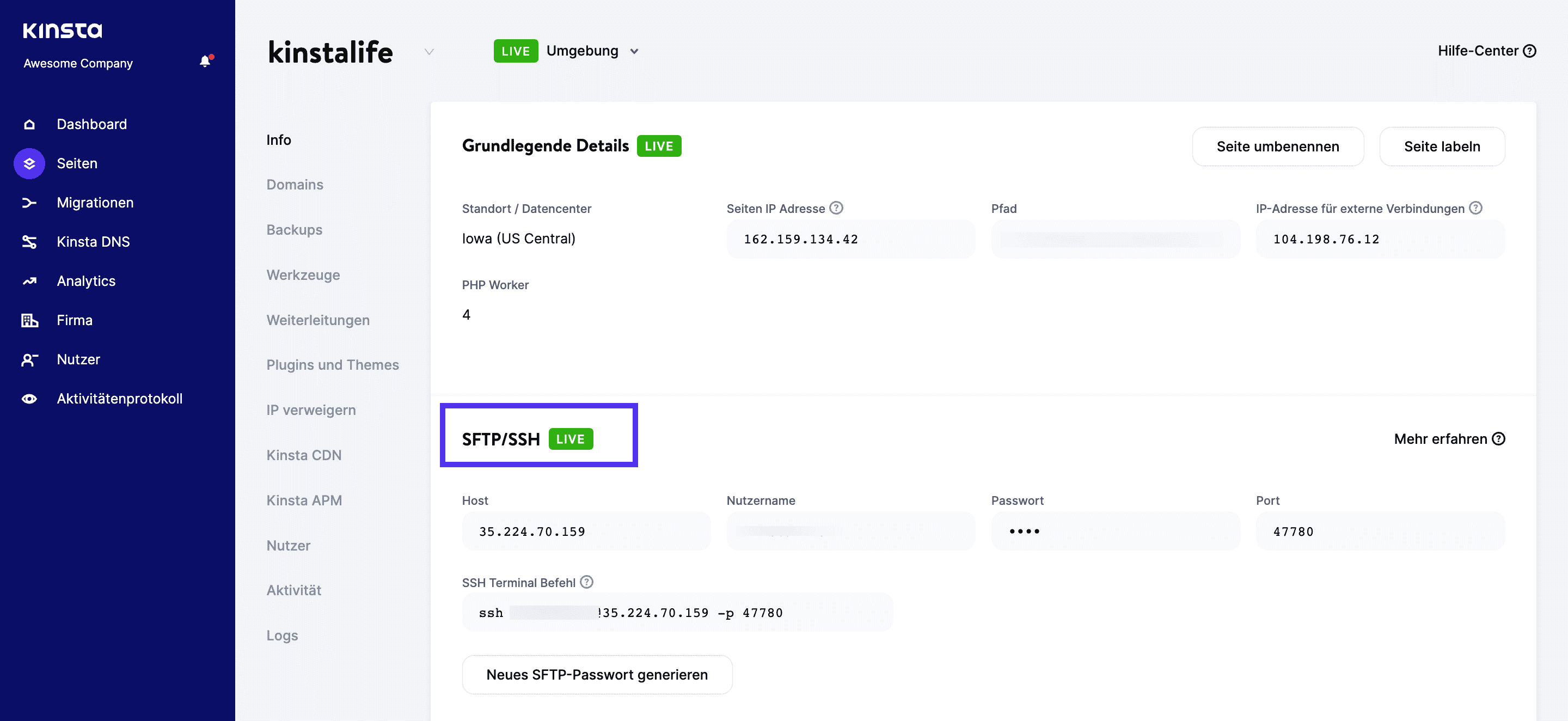
Task: Expand the site selector next to kinstalife
Action: pyautogui.click(x=429, y=52)
